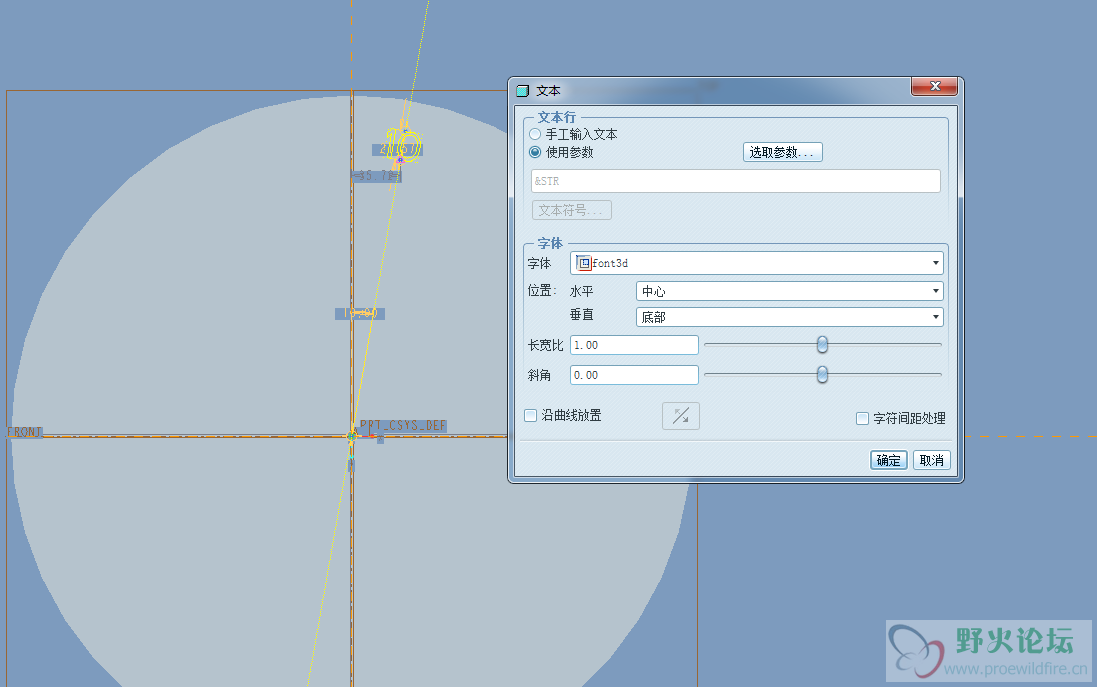Select the PRT_CSYS_DEF coordinate system label
The width and height of the screenshot is (1097, 687).
tap(402, 425)
